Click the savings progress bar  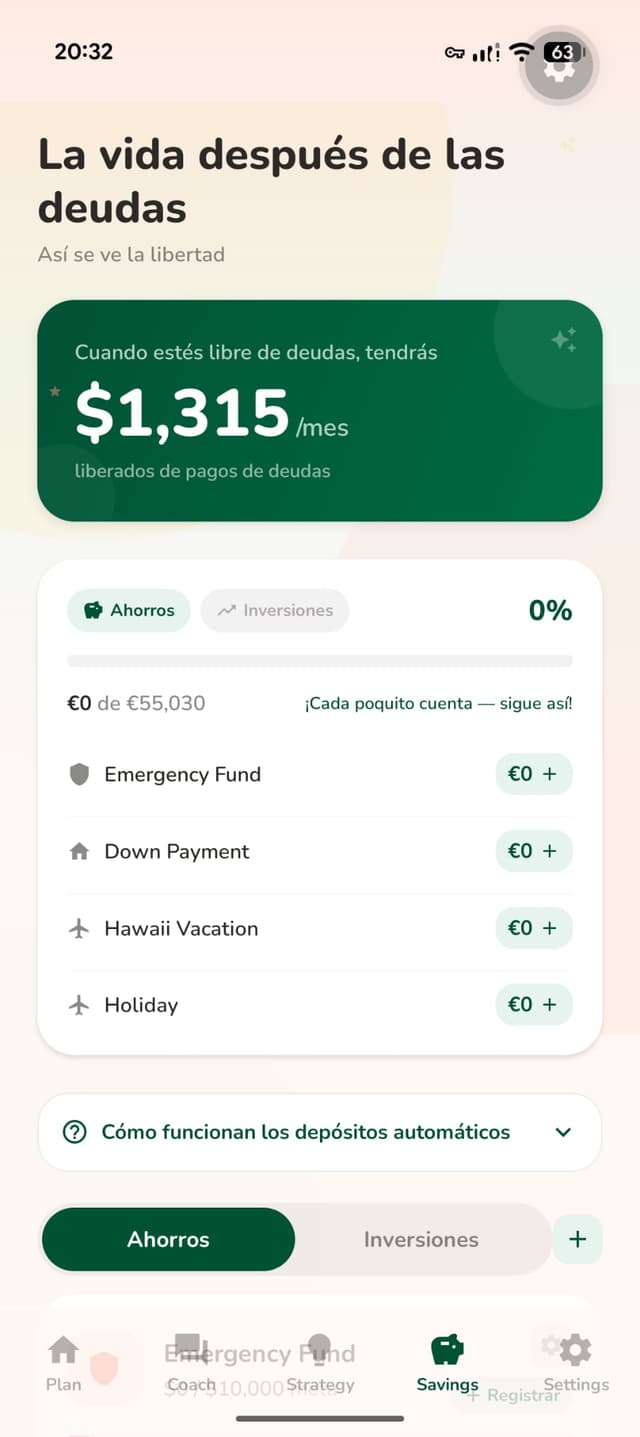[x=320, y=660]
